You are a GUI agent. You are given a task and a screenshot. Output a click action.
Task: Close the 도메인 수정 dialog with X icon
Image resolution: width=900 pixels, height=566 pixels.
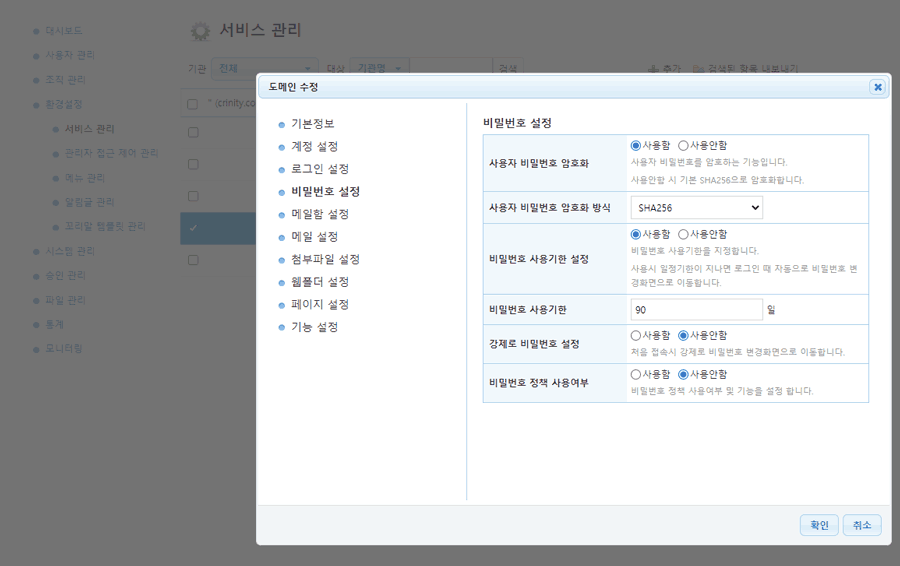(878, 87)
